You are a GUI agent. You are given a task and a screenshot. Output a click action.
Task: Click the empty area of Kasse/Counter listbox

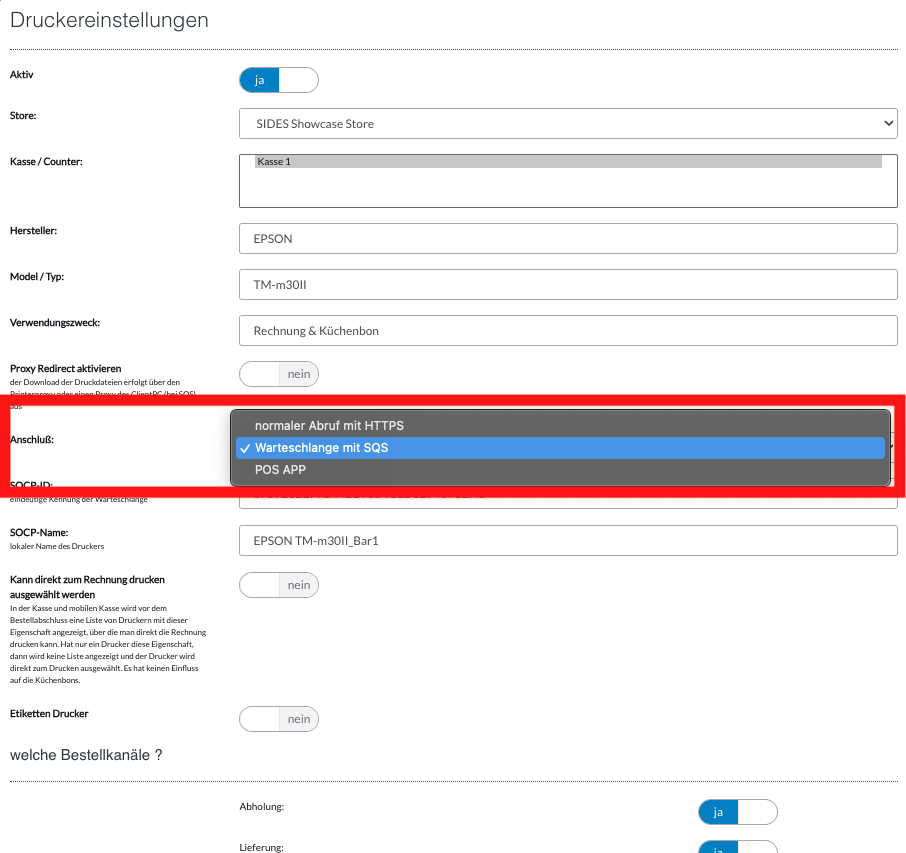pos(567,189)
